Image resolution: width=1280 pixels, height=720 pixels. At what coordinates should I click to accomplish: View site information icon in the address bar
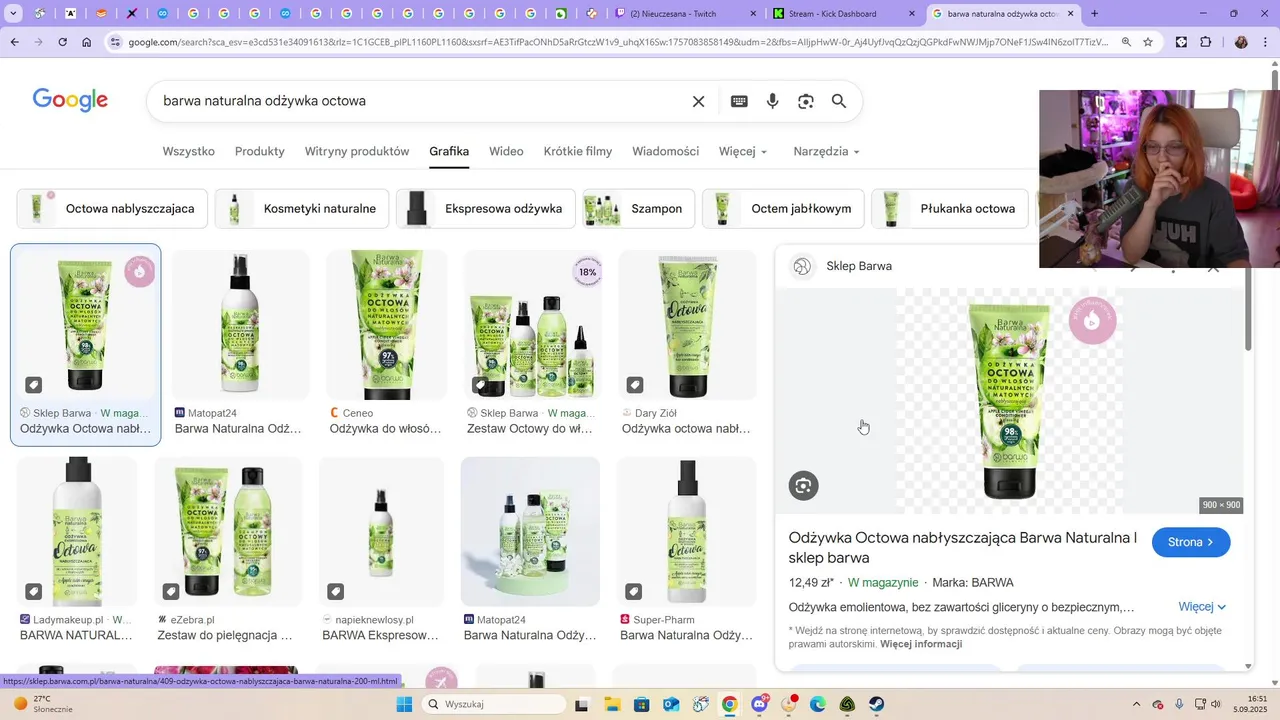116,42
